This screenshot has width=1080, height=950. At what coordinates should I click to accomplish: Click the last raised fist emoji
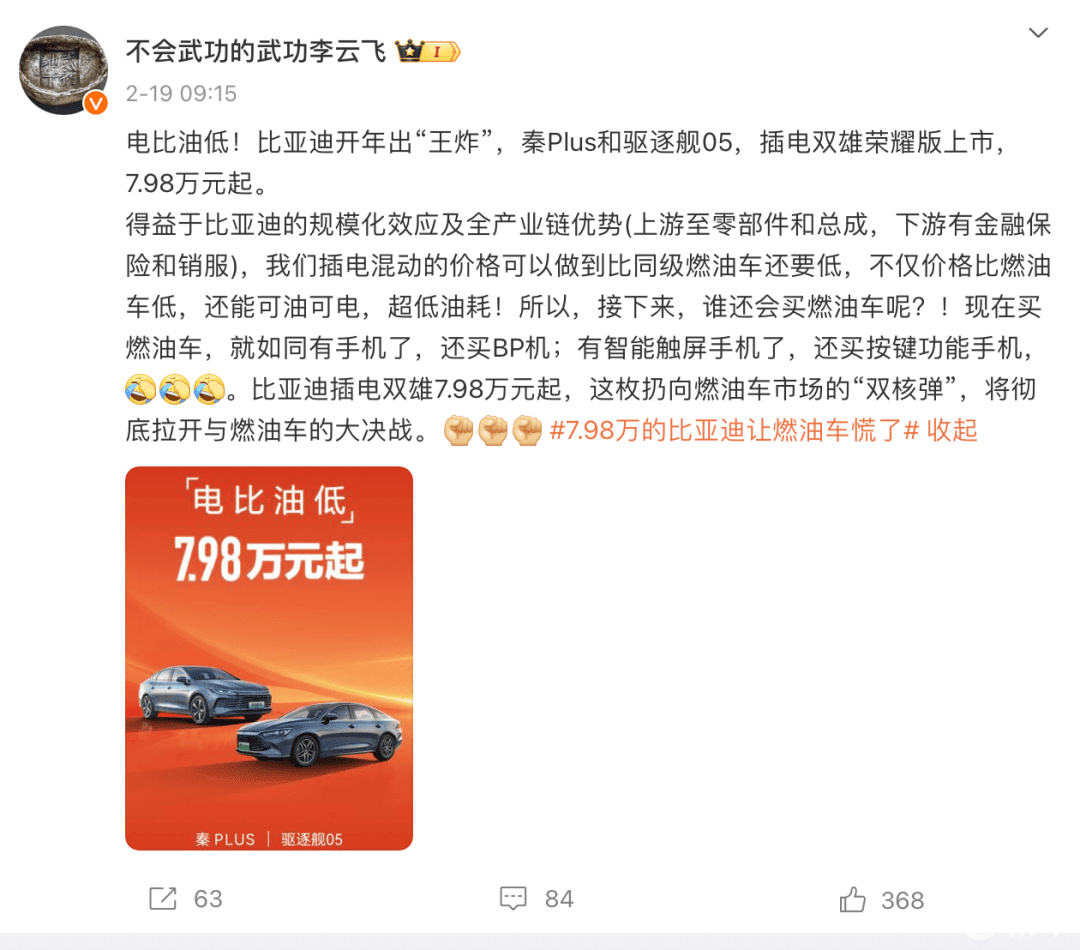pos(528,431)
